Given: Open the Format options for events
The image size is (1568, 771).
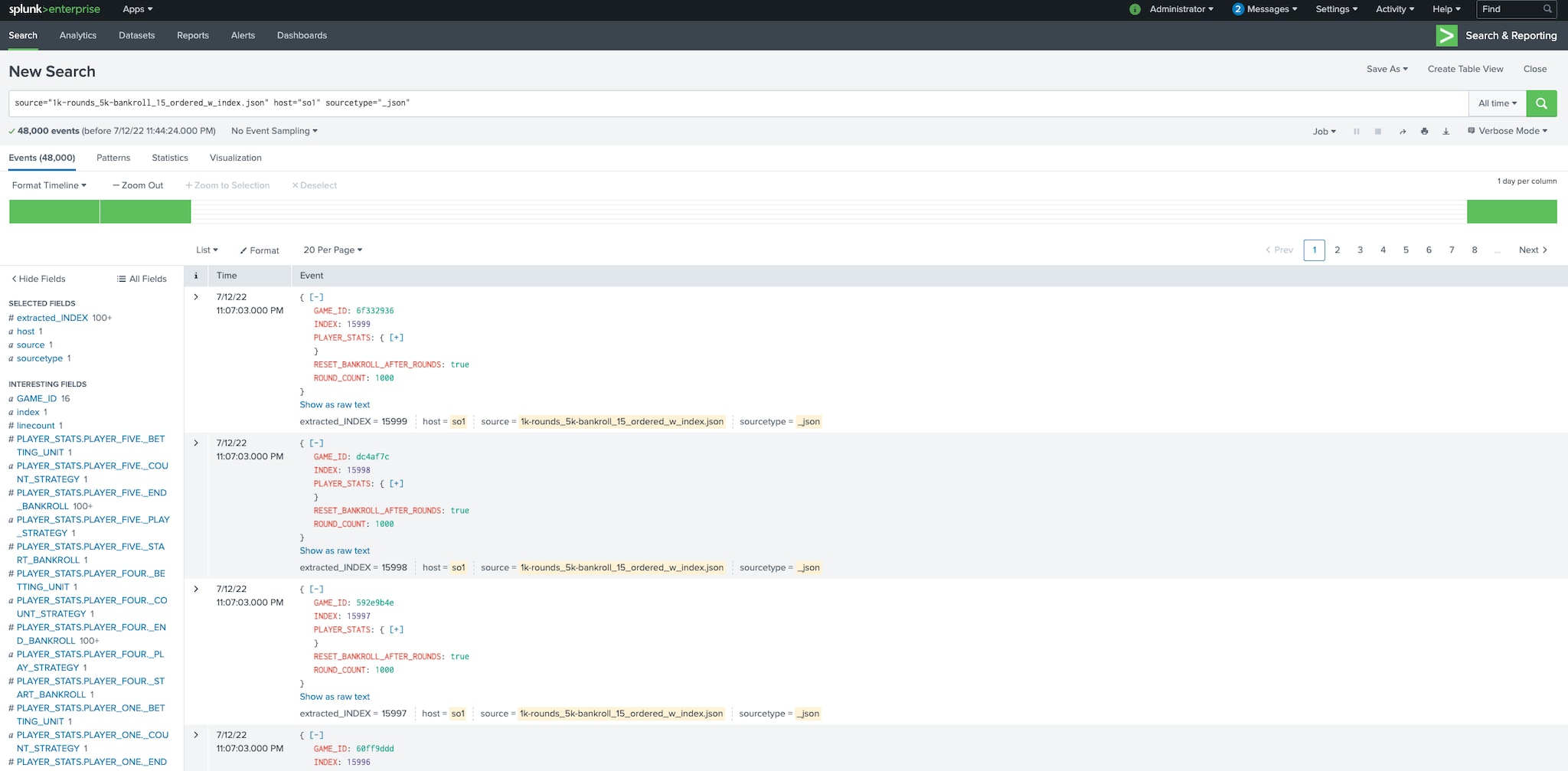Looking at the screenshot, I should tap(260, 250).
